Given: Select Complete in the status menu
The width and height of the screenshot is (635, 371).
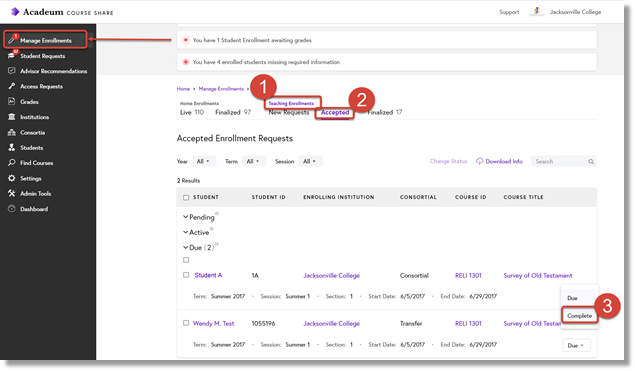Looking at the screenshot, I should coord(580,316).
